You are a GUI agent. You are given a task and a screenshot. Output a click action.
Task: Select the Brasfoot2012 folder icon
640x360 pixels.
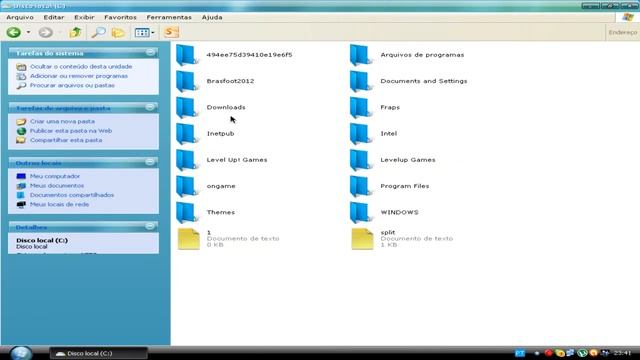point(187,81)
